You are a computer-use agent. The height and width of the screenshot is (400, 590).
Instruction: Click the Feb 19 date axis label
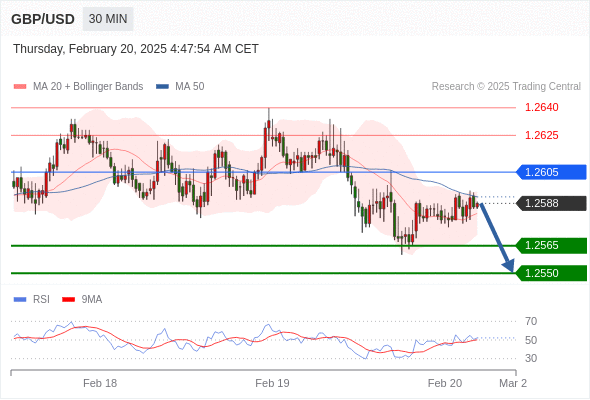point(272,383)
